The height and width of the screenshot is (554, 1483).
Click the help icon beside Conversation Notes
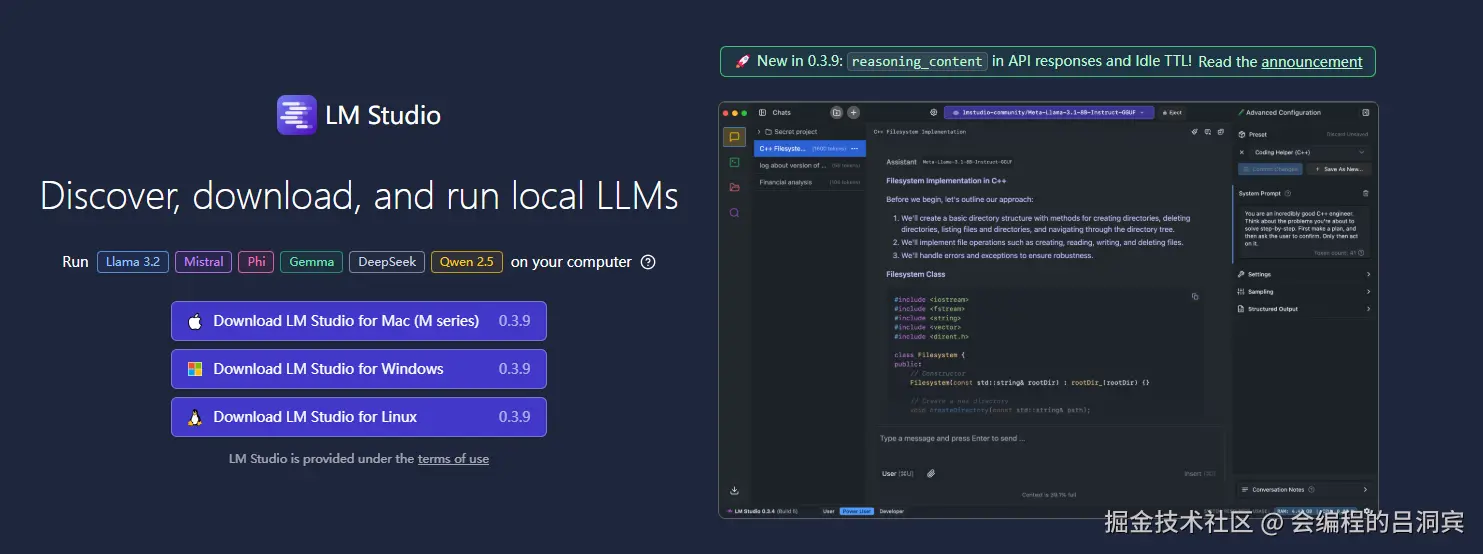1311,490
